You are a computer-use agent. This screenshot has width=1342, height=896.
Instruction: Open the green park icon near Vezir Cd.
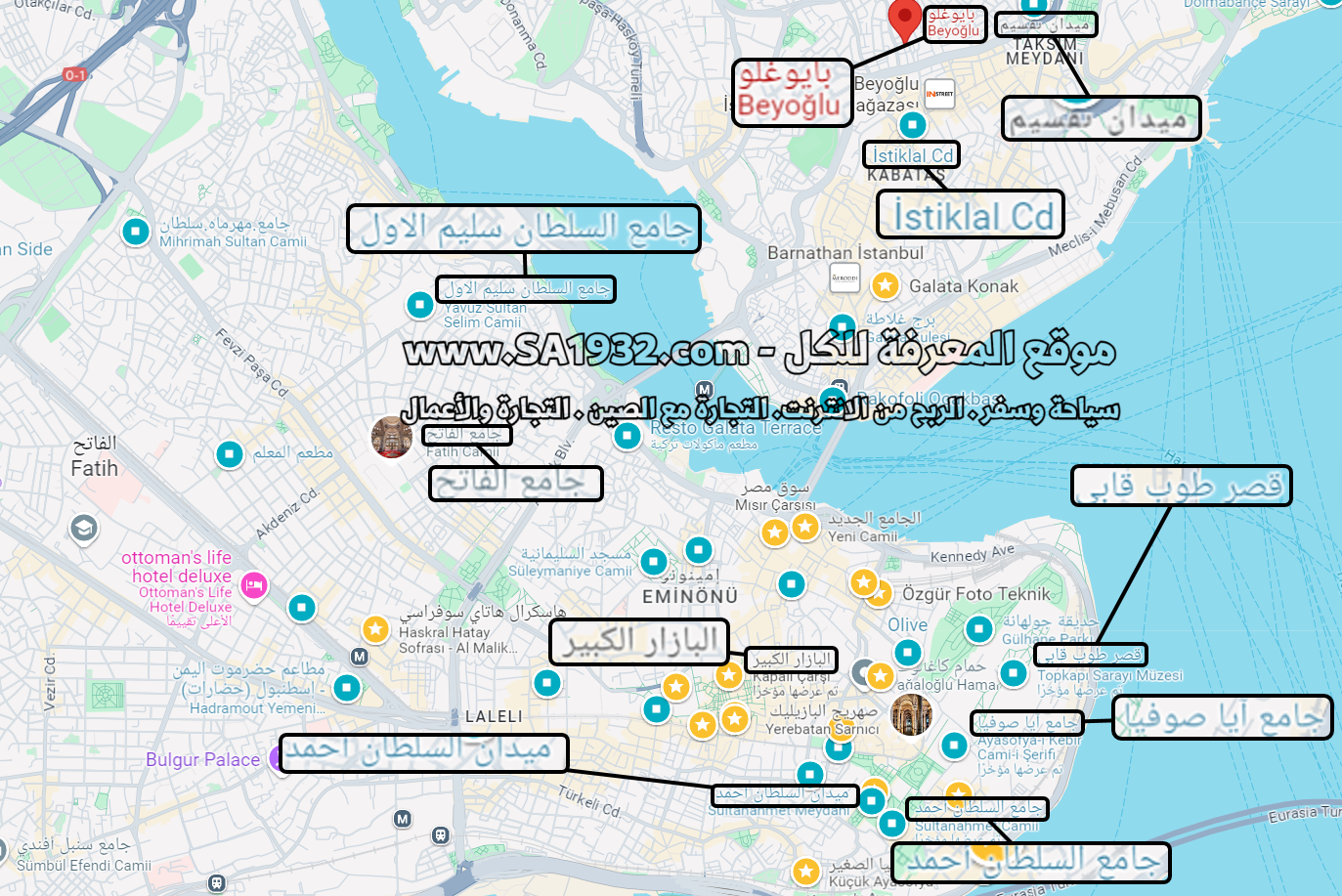click(107, 696)
